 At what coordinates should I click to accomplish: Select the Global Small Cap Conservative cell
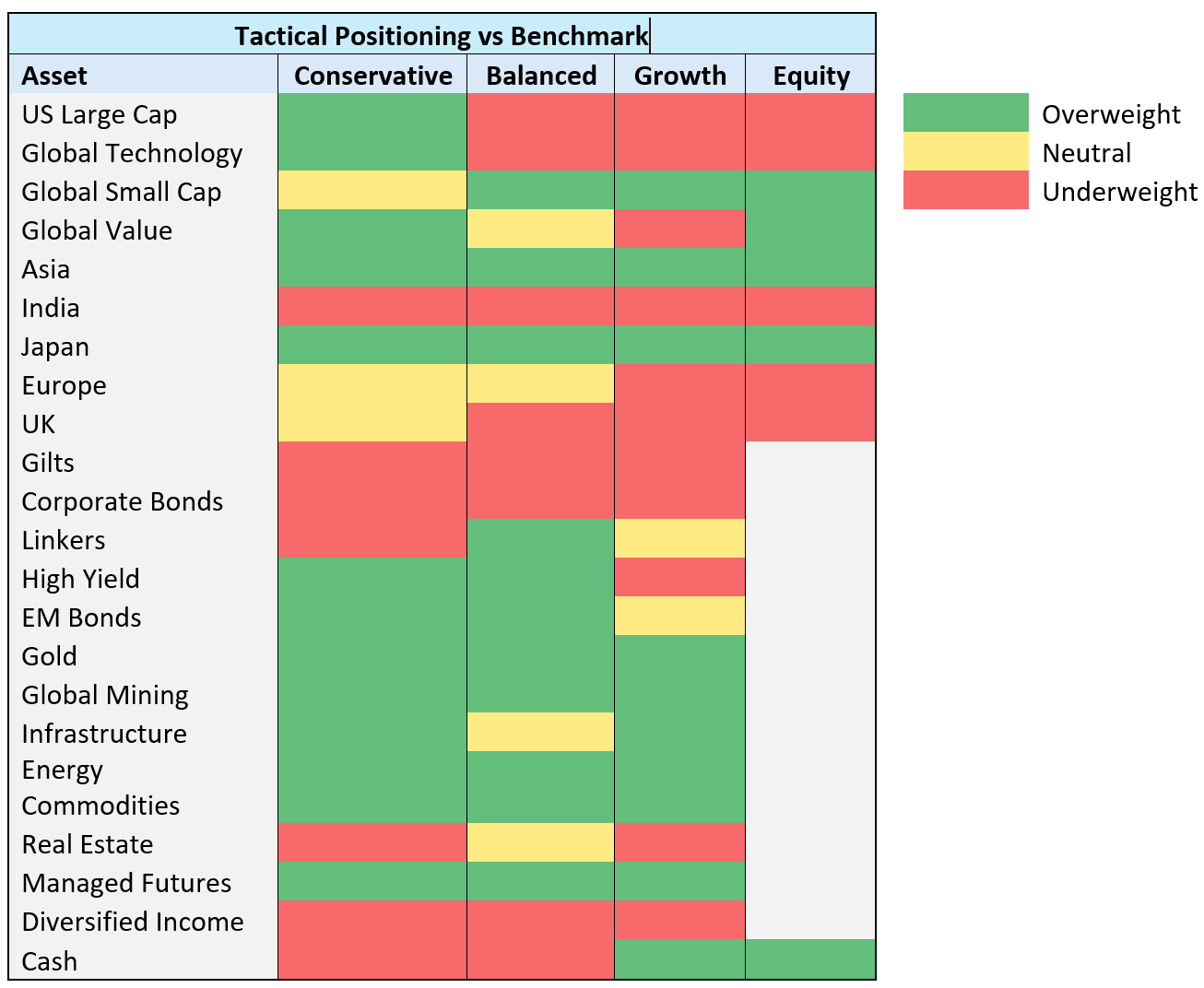pyautogui.click(x=372, y=190)
